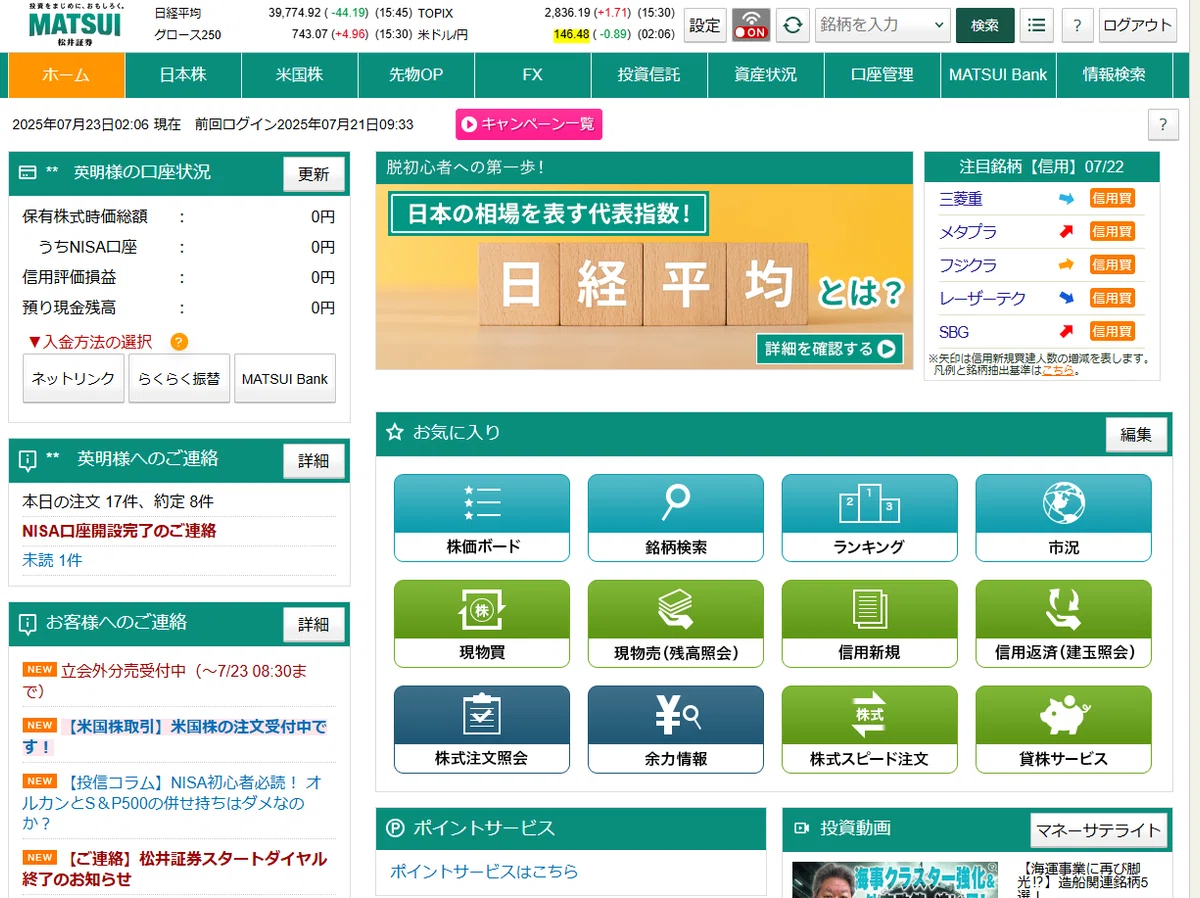Open ポイントサービスはこちら link
The image size is (1200, 898).
coord(484,871)
